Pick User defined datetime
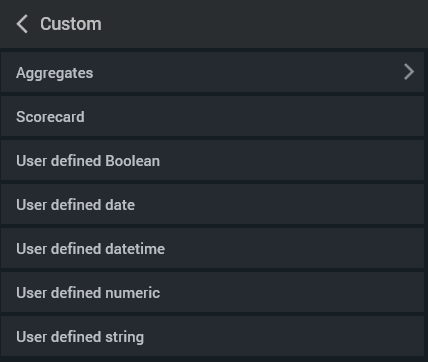The image size is (428, 362). 212,248
